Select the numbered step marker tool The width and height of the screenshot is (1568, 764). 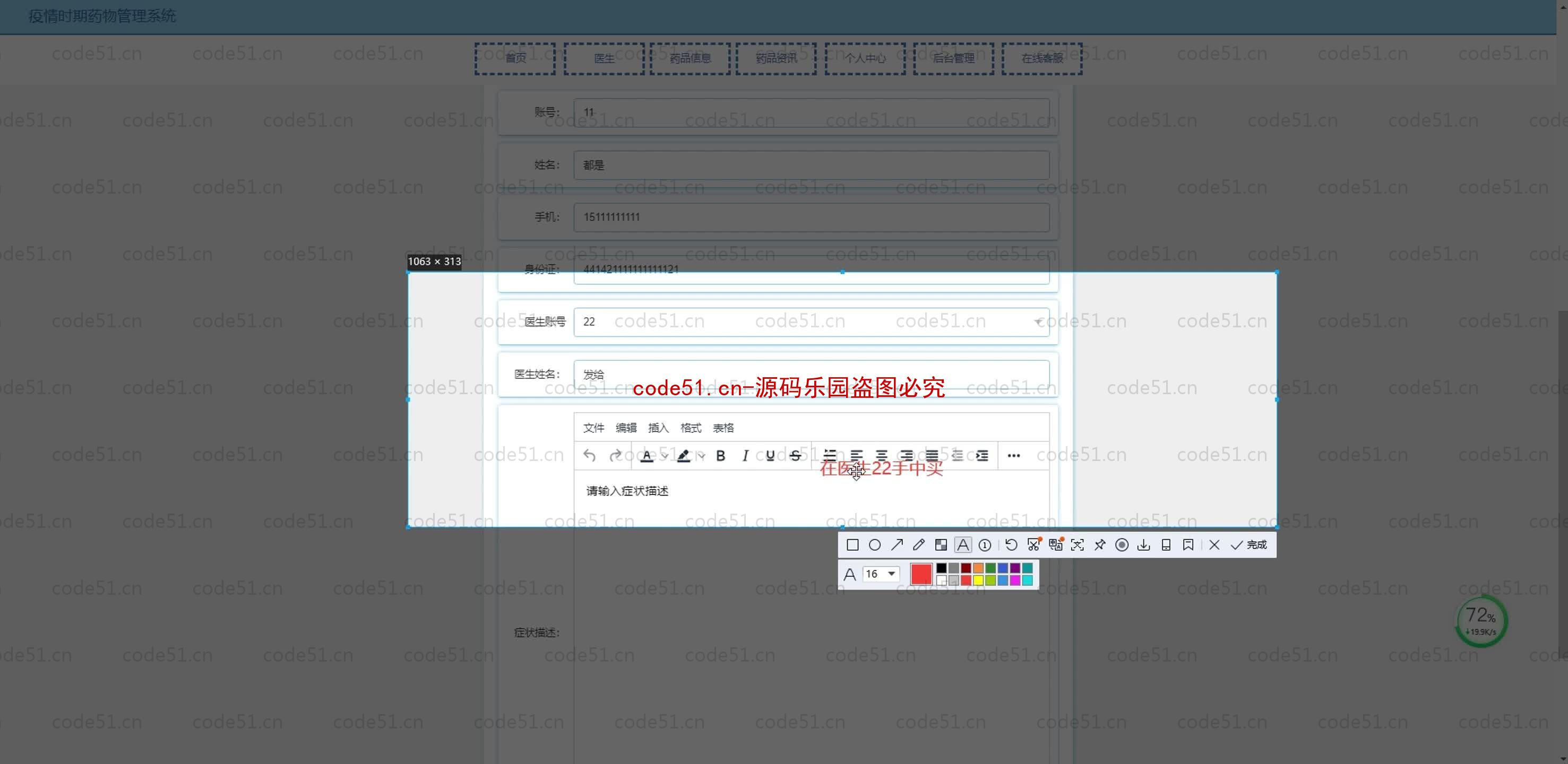tap(985, 545)
